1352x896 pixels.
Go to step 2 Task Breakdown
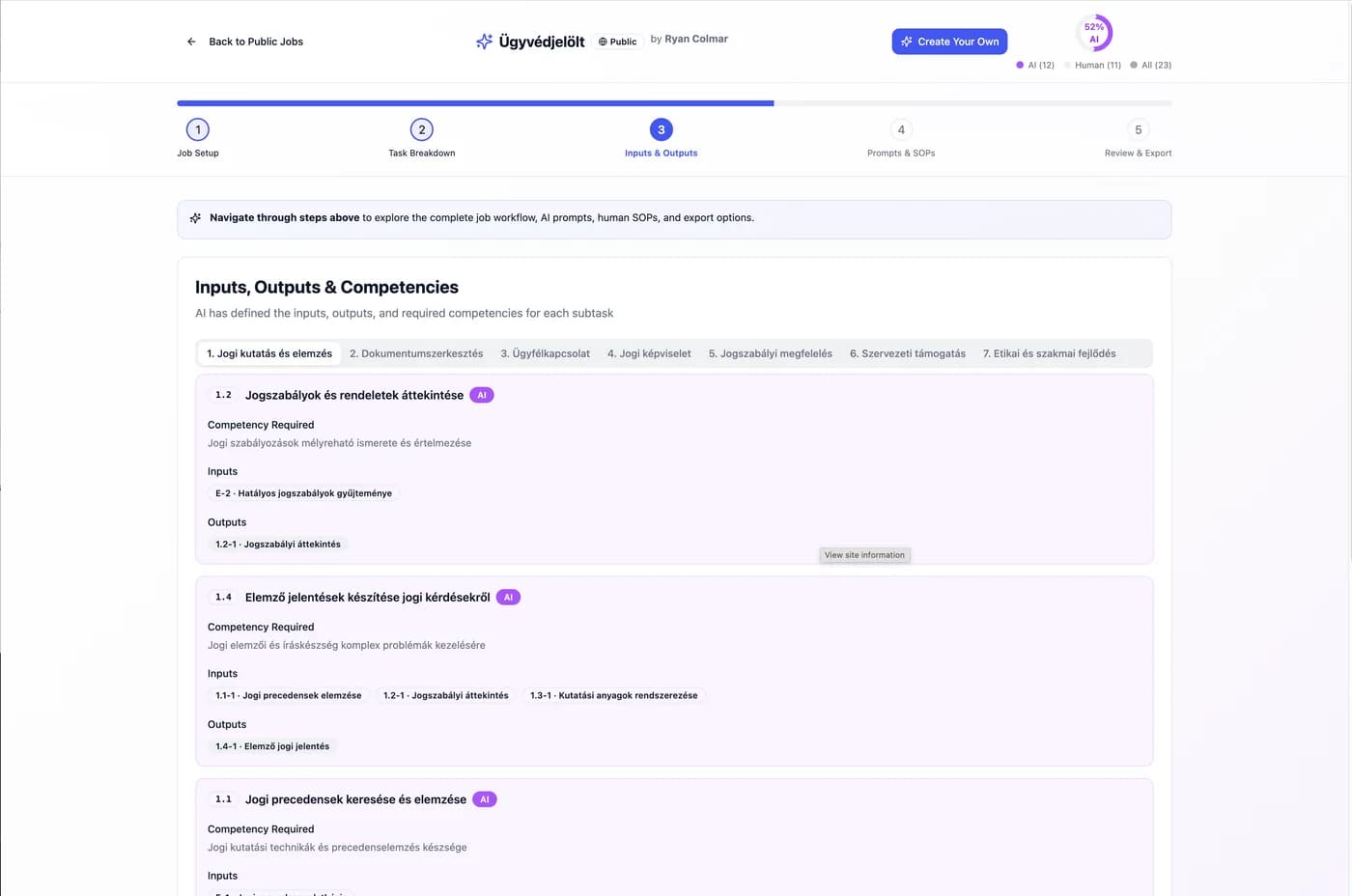pos(422,138)
